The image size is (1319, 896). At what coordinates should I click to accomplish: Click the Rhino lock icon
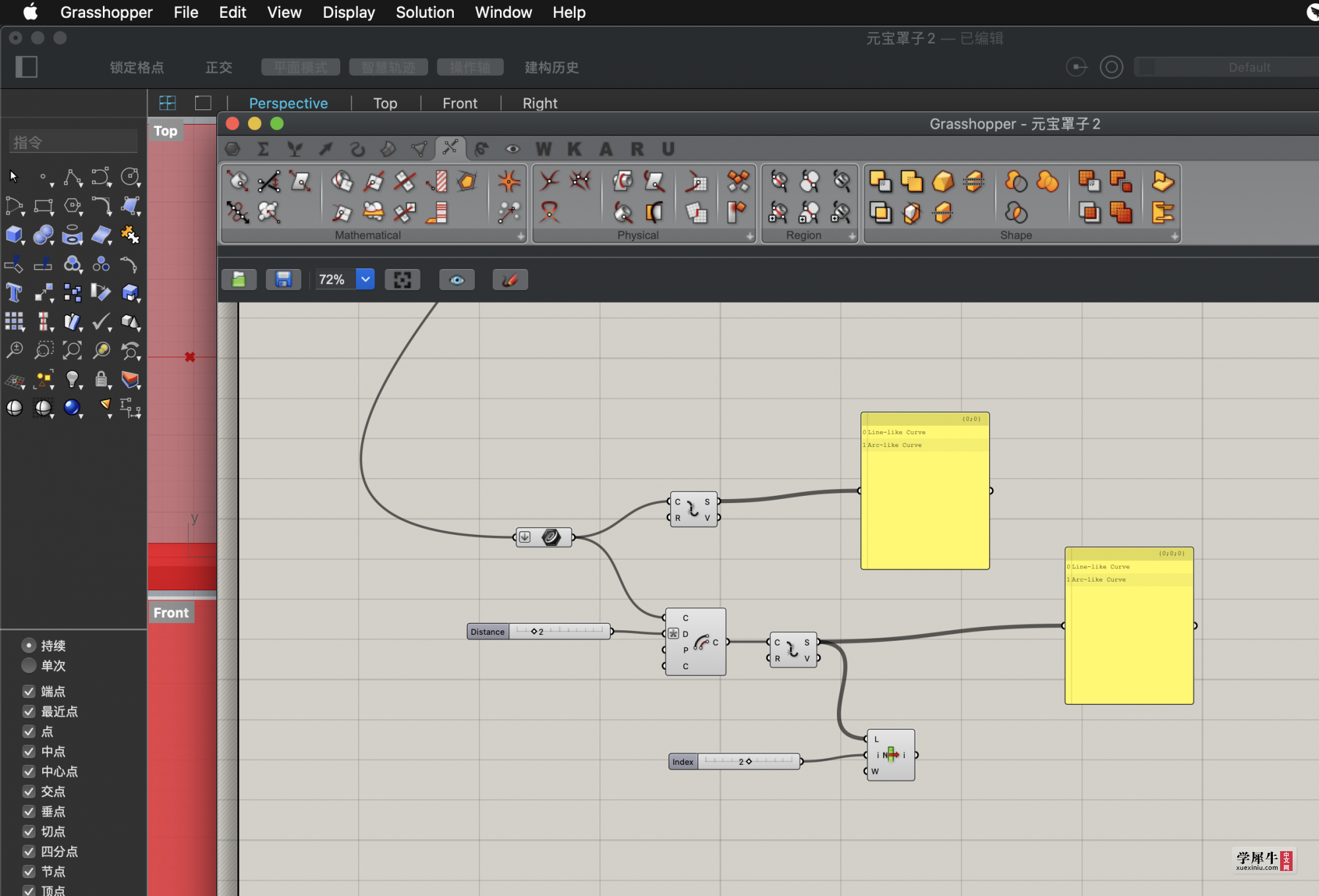(x=101, y=379)
